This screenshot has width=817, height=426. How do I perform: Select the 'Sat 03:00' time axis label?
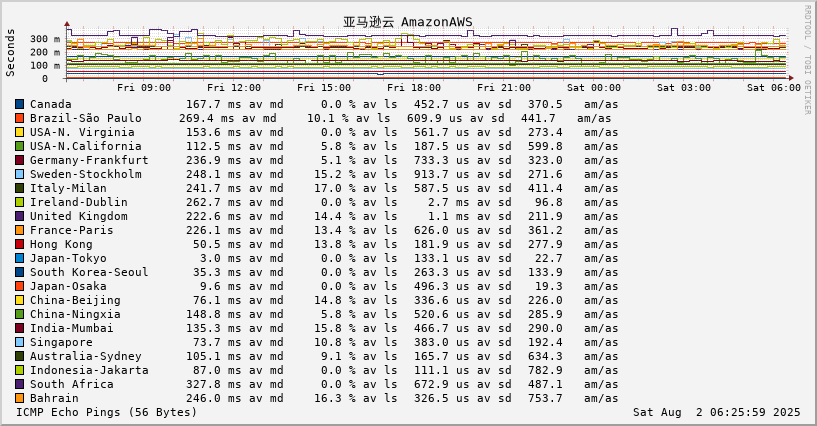click(684, 87)
